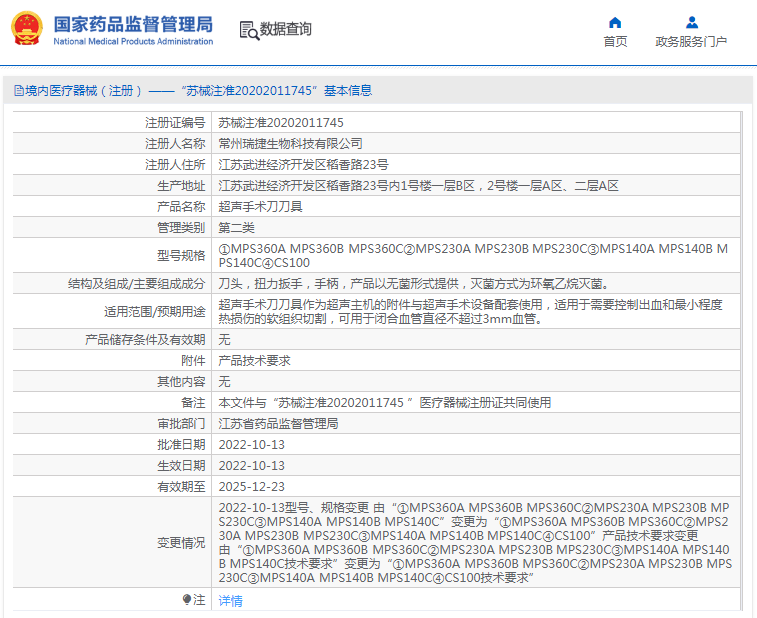Select product name 超声手术刀刀具
The width and height of the screenshot is (757, 618).
coord(260,207)
